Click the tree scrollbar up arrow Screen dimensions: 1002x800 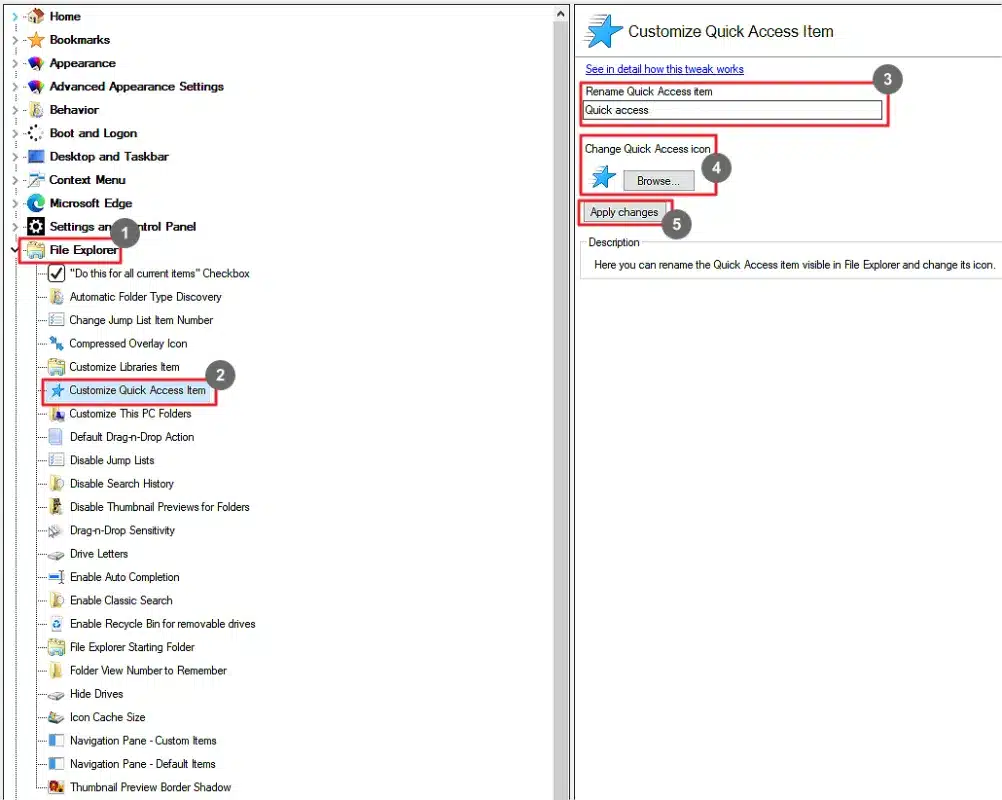coord(560,13)
